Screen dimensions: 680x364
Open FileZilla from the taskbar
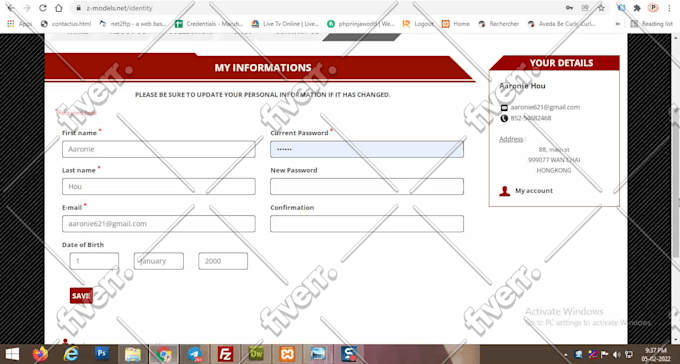(226, 354)
